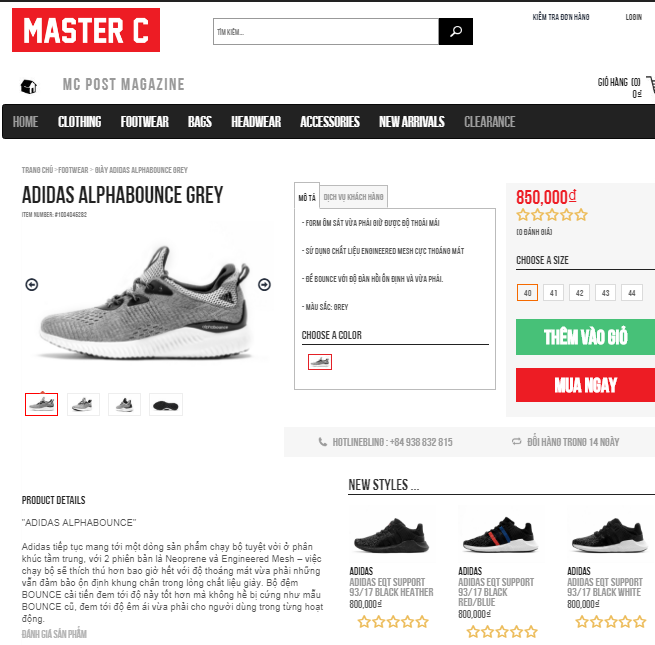Open the home icon link

(x=29, y=86)
